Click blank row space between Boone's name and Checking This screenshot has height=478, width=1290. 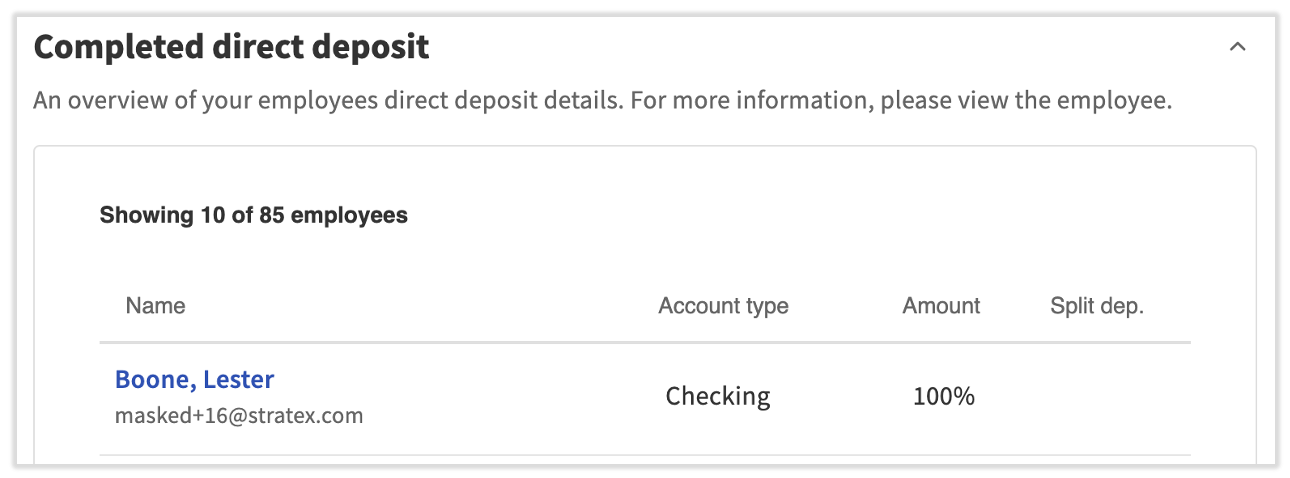[x=500, y=397]
